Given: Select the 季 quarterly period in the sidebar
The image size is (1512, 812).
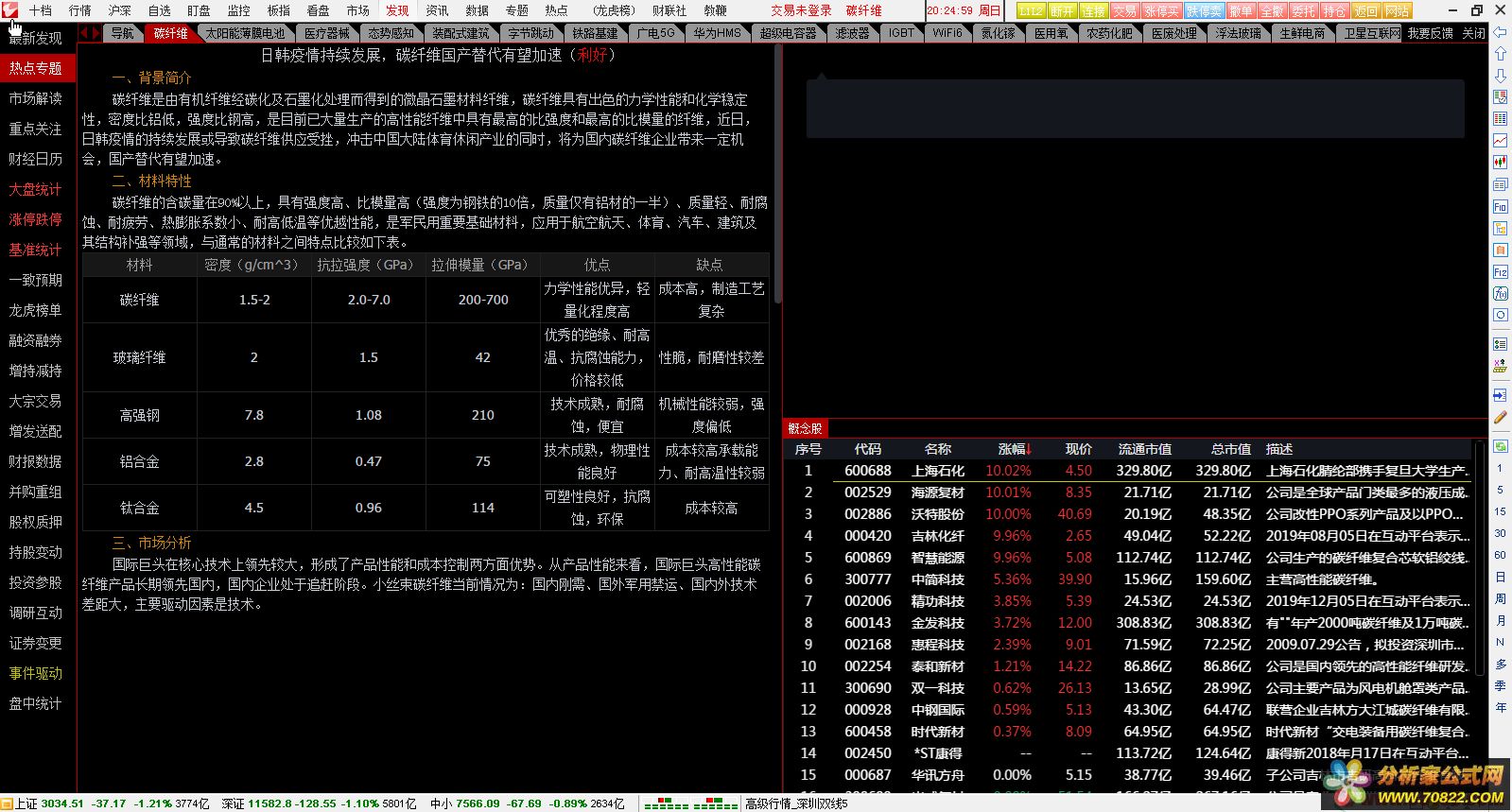Looking at the screenshot, I should point(1500,685).
